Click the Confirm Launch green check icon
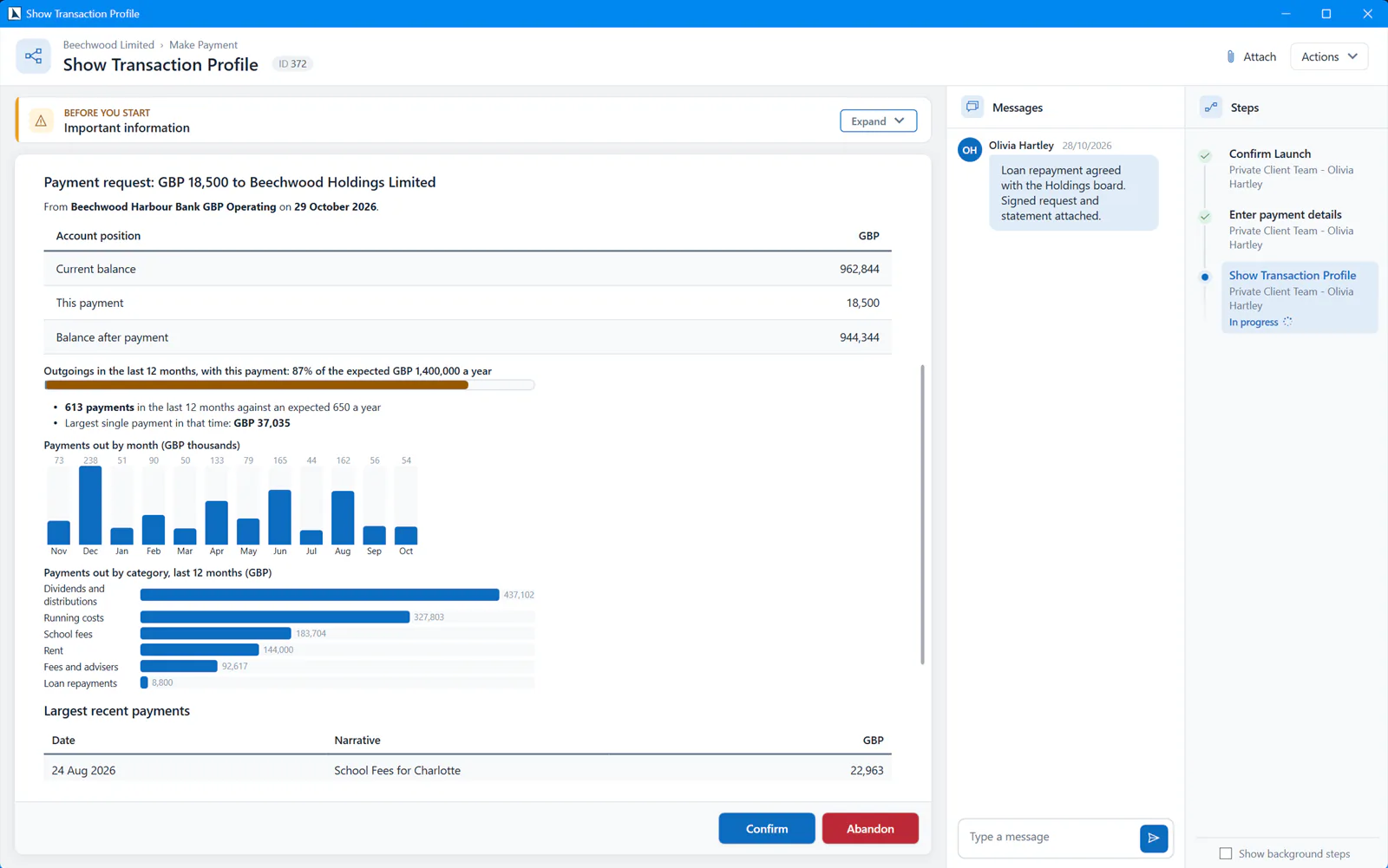Viewport: 1388px width, 868px height. pos(1205,155)
